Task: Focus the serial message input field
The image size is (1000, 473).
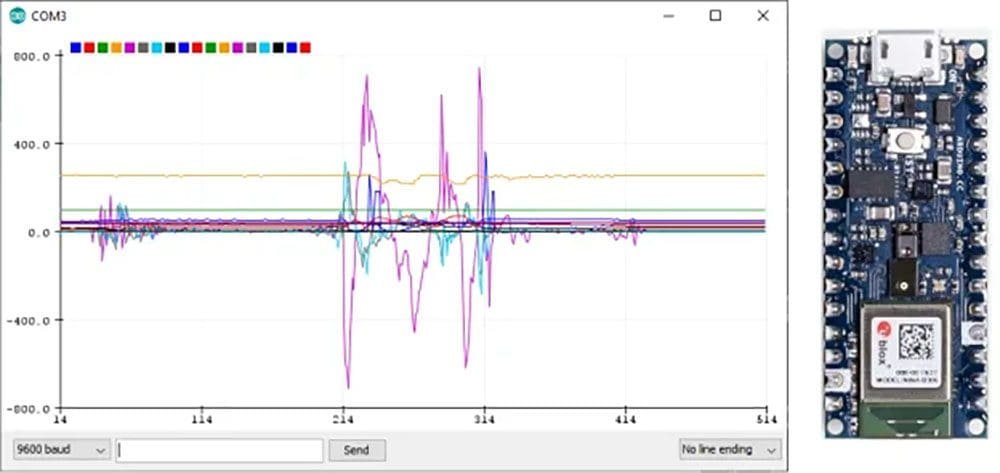Action: tap(219, 450)
